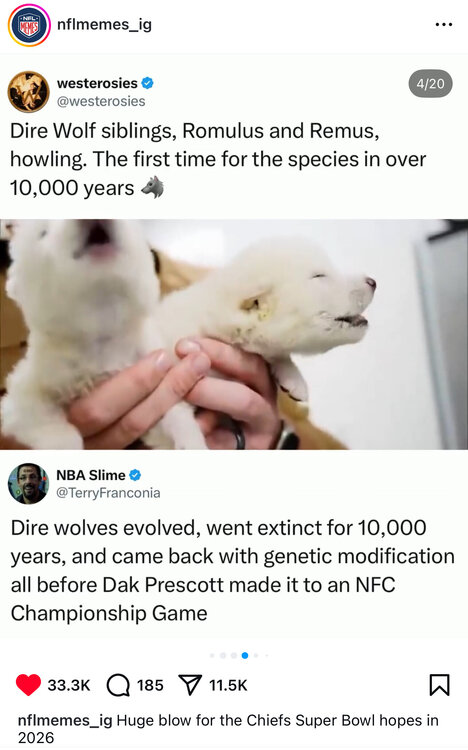Share the post with paper plane icon
The width and height of the screenshot is (468, 750).
pyautogui.click(x=190, y=685)
